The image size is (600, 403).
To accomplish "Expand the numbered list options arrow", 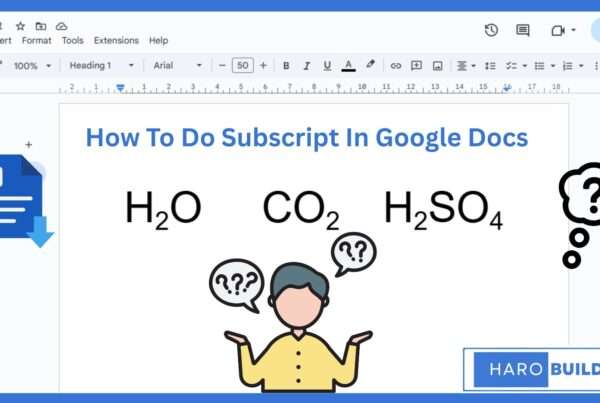I will pyautogui.click(x=581, y=66).
